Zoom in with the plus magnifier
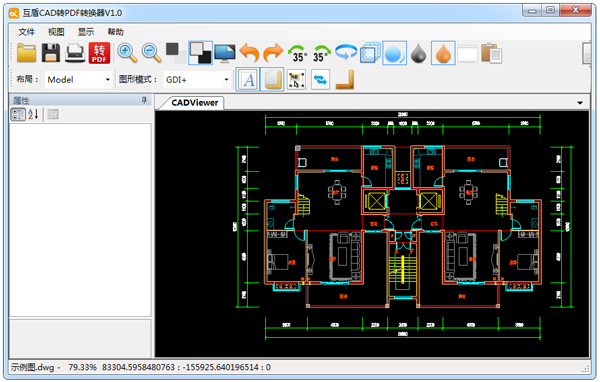The height and width of the screenshot is (382, 600). coord(127,53)
